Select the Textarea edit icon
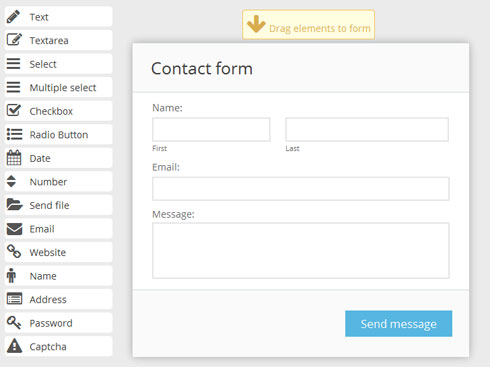Screen dimensions: 490x367 click(14, 40)
